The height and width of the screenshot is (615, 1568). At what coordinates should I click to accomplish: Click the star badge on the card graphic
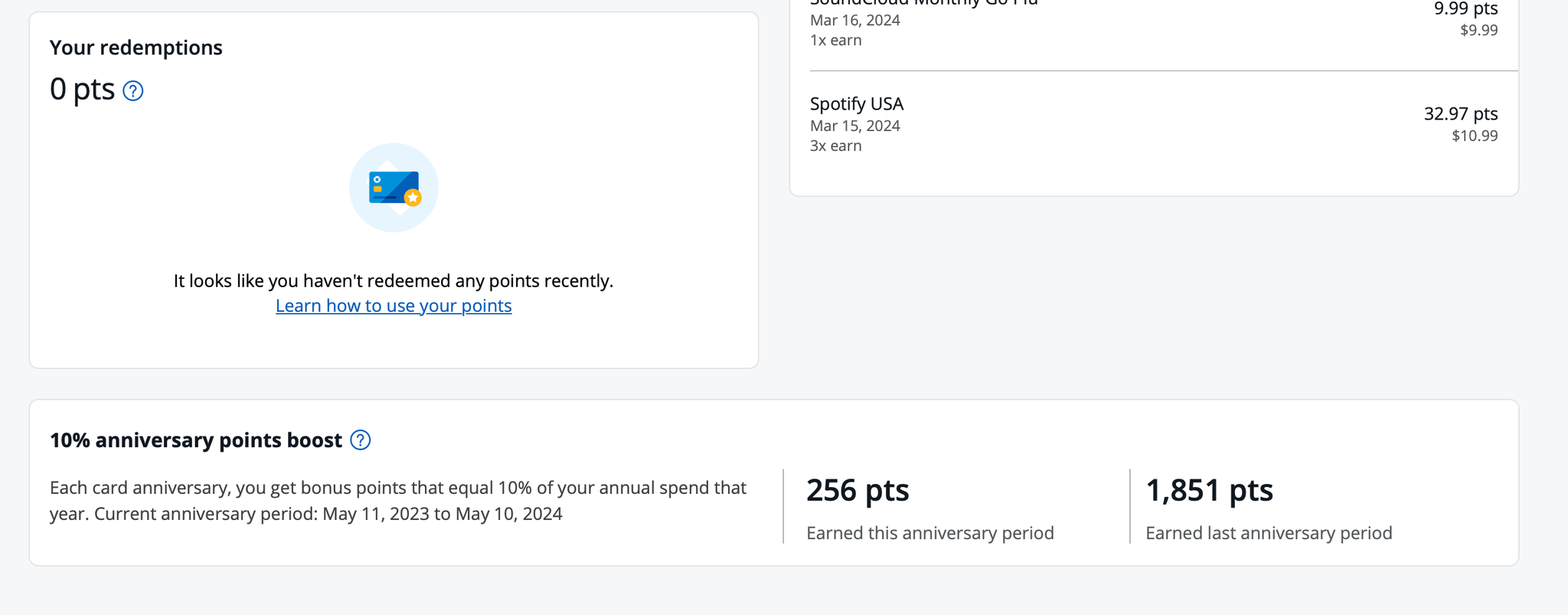(x=413, y=197)
